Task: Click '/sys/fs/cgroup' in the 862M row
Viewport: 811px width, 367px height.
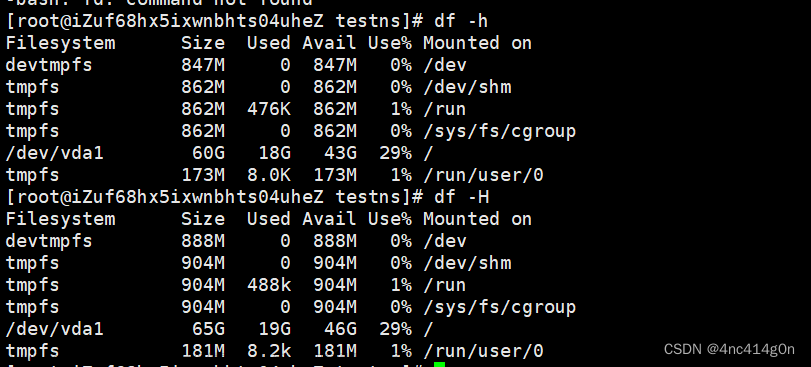Action: coord(500,131)
